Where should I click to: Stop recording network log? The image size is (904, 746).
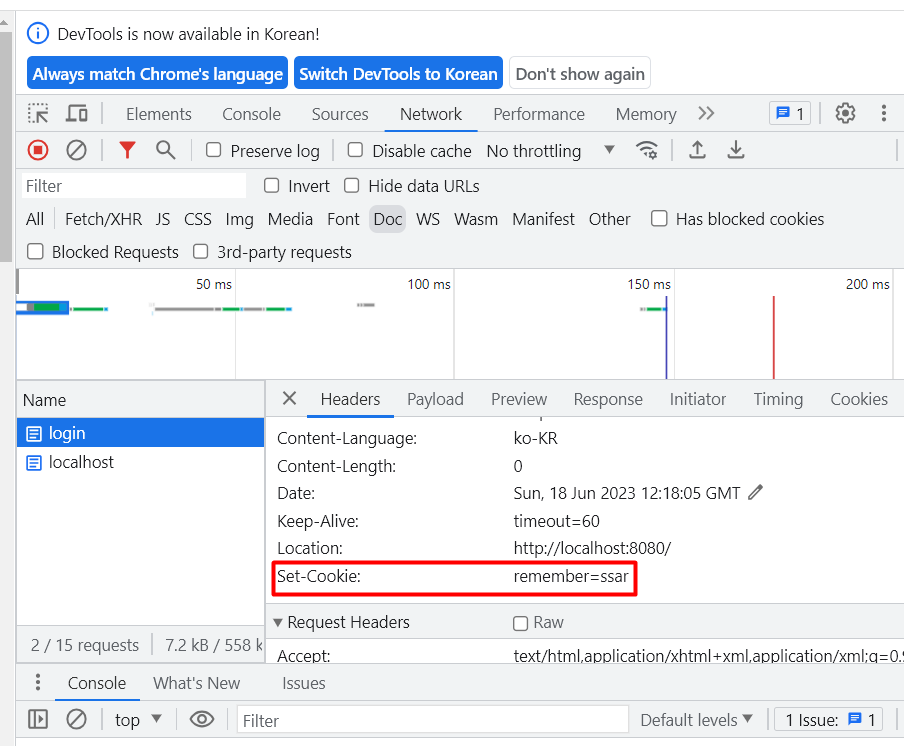pyautogui.click(x=38, y=150)
